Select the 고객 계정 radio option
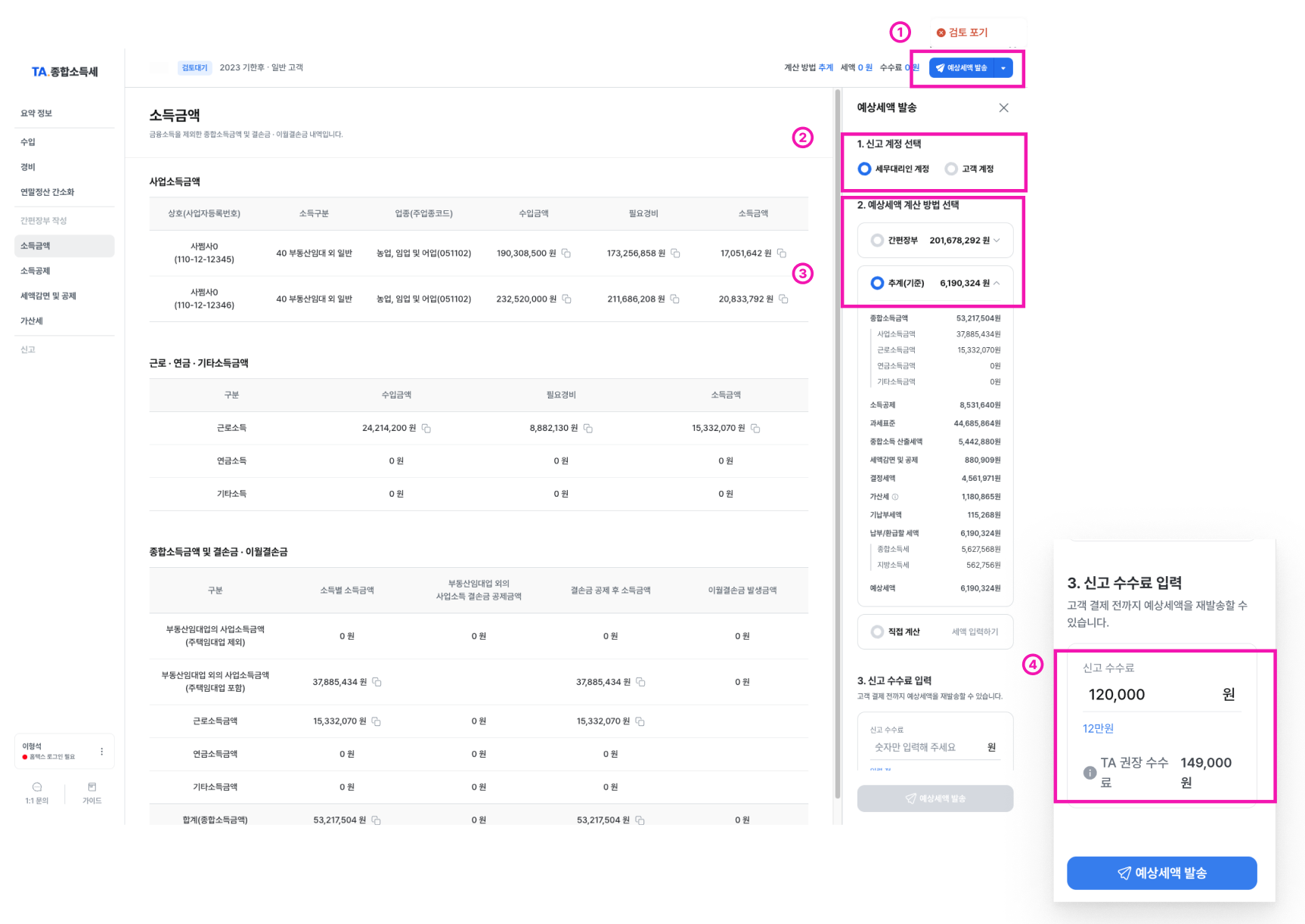 (x=951, y=169)
